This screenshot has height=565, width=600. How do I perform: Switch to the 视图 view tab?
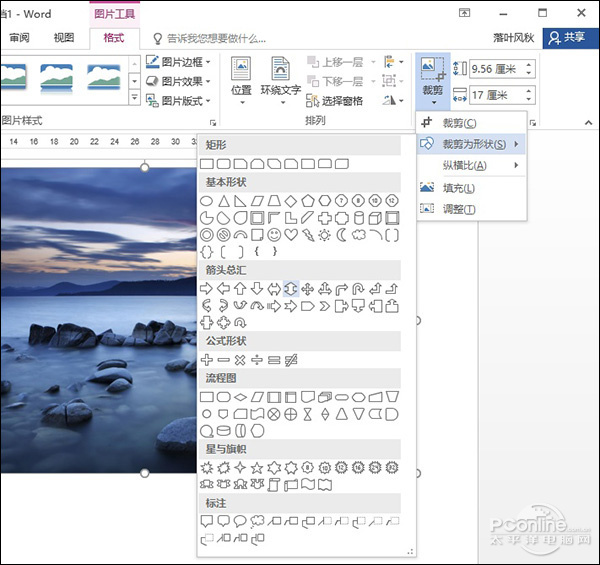[x=64, y=38]
